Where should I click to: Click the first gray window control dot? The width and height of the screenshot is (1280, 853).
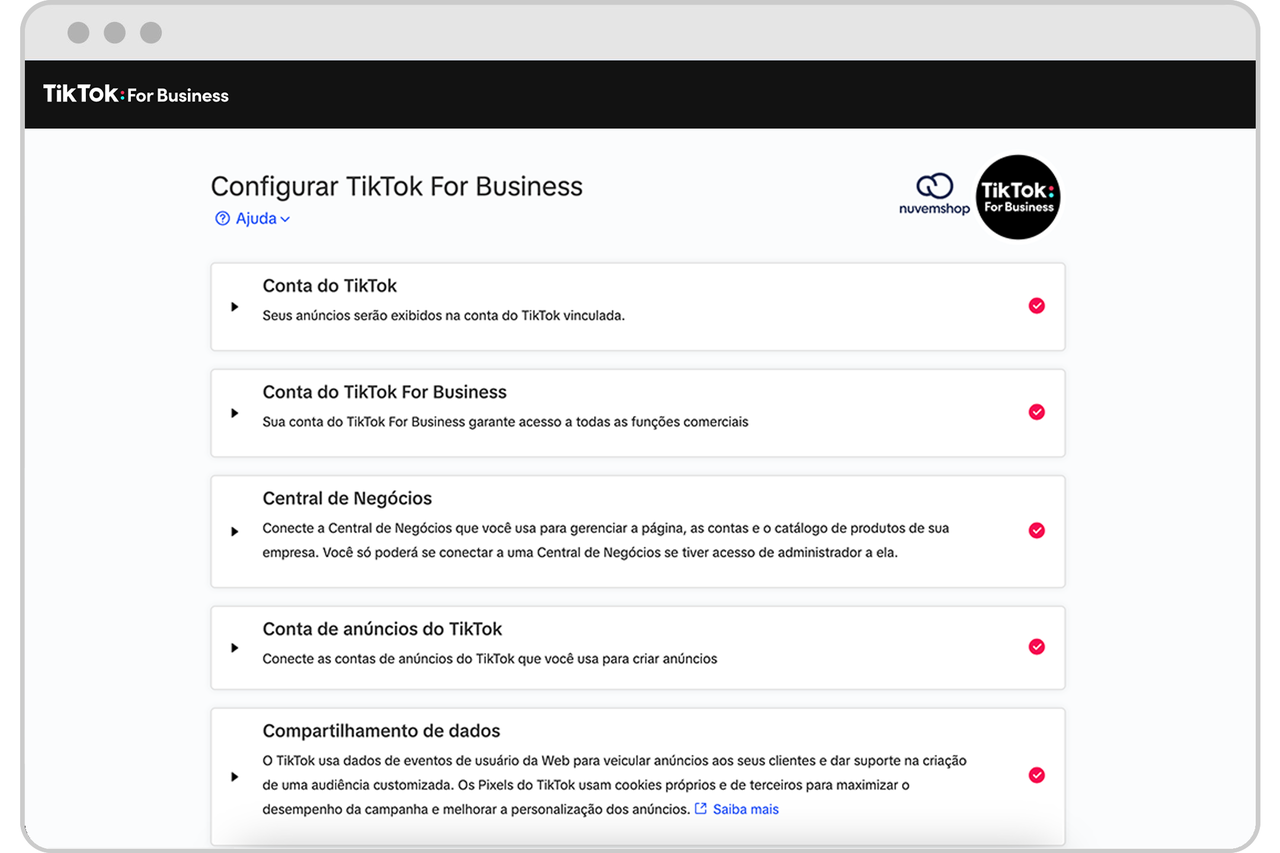tap(78, 33)
